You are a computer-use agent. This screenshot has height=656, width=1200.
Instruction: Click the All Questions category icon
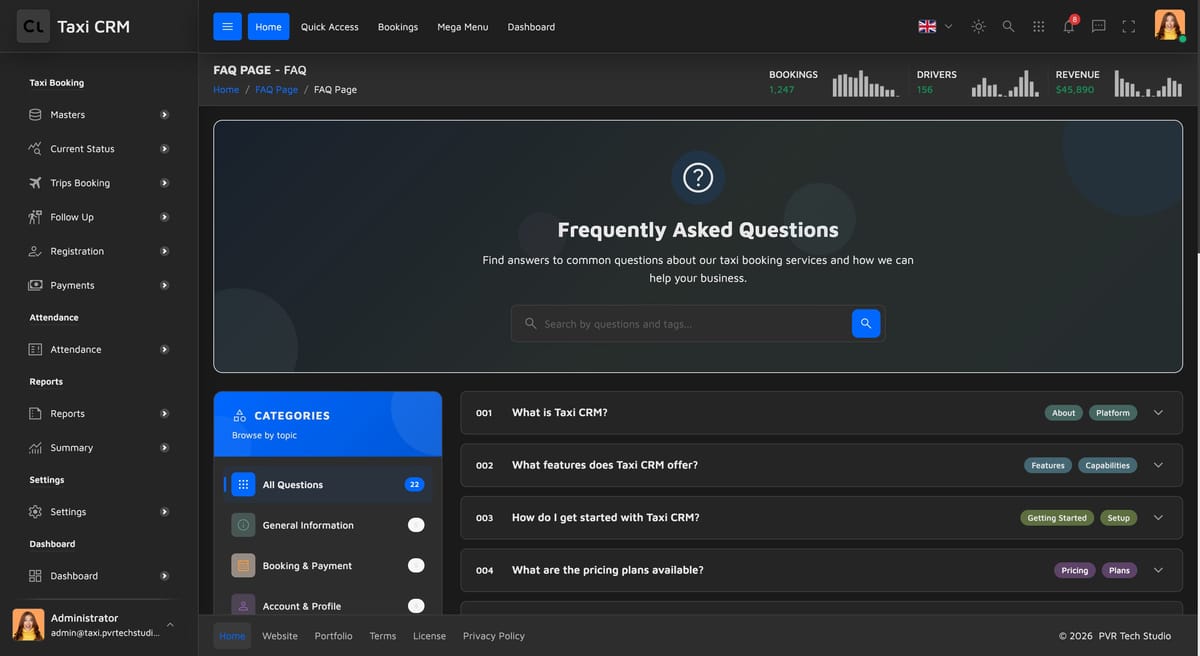click(x=243, y=484)
